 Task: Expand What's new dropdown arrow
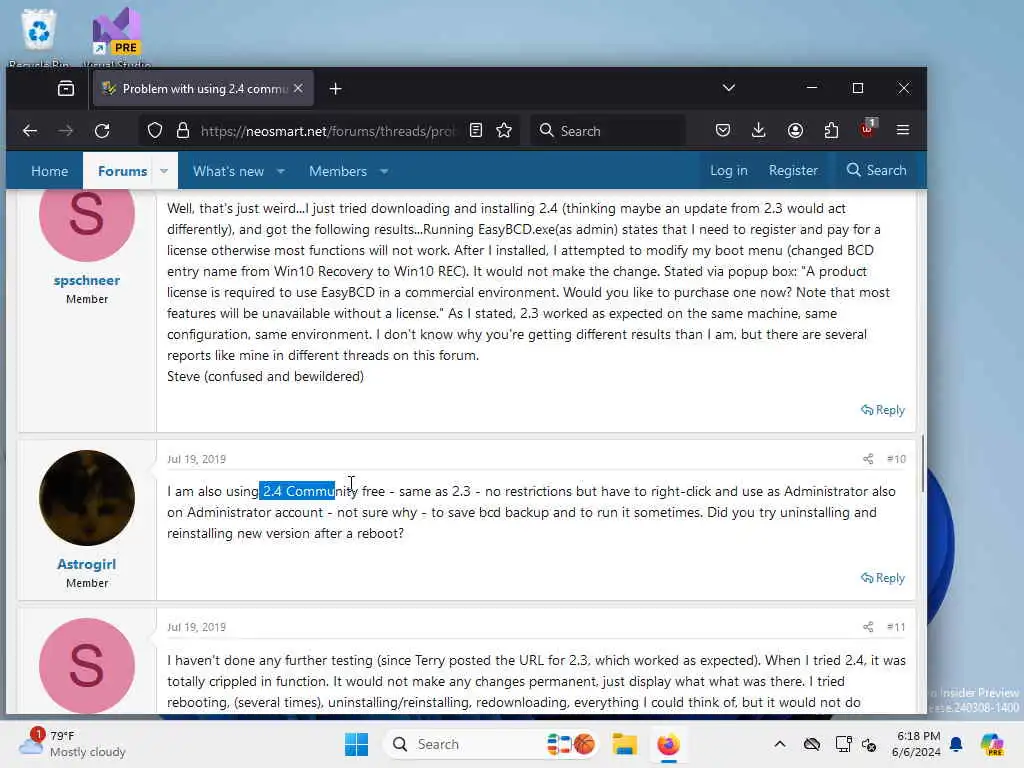click(x=281, y=171)
